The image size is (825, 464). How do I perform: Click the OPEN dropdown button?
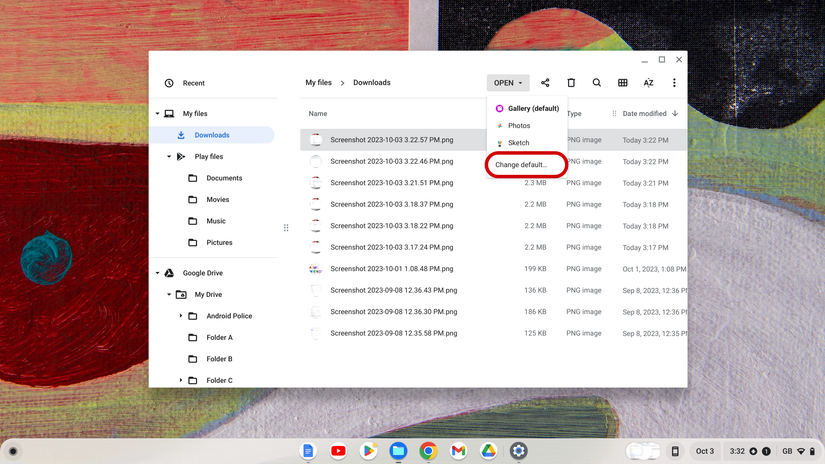pyautogui.click(x=508, y=83)
